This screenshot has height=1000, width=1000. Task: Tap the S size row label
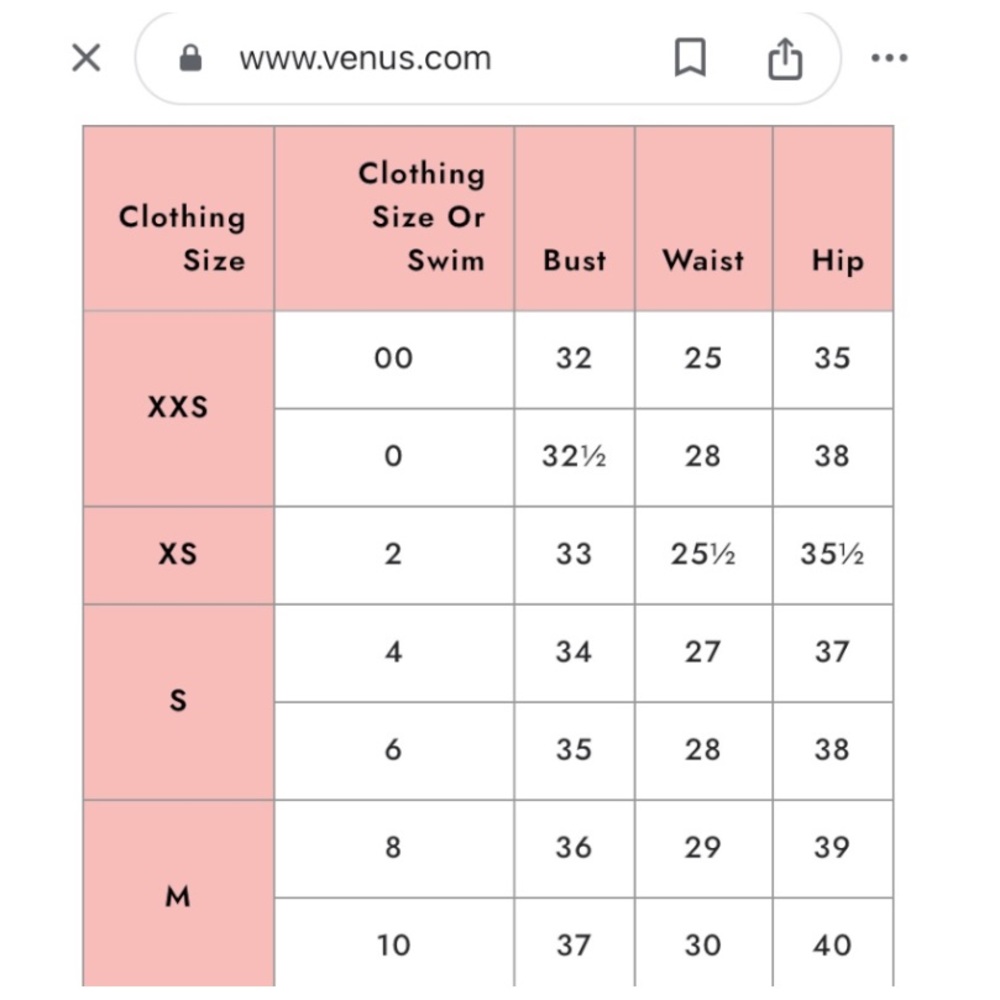[179, 702]
